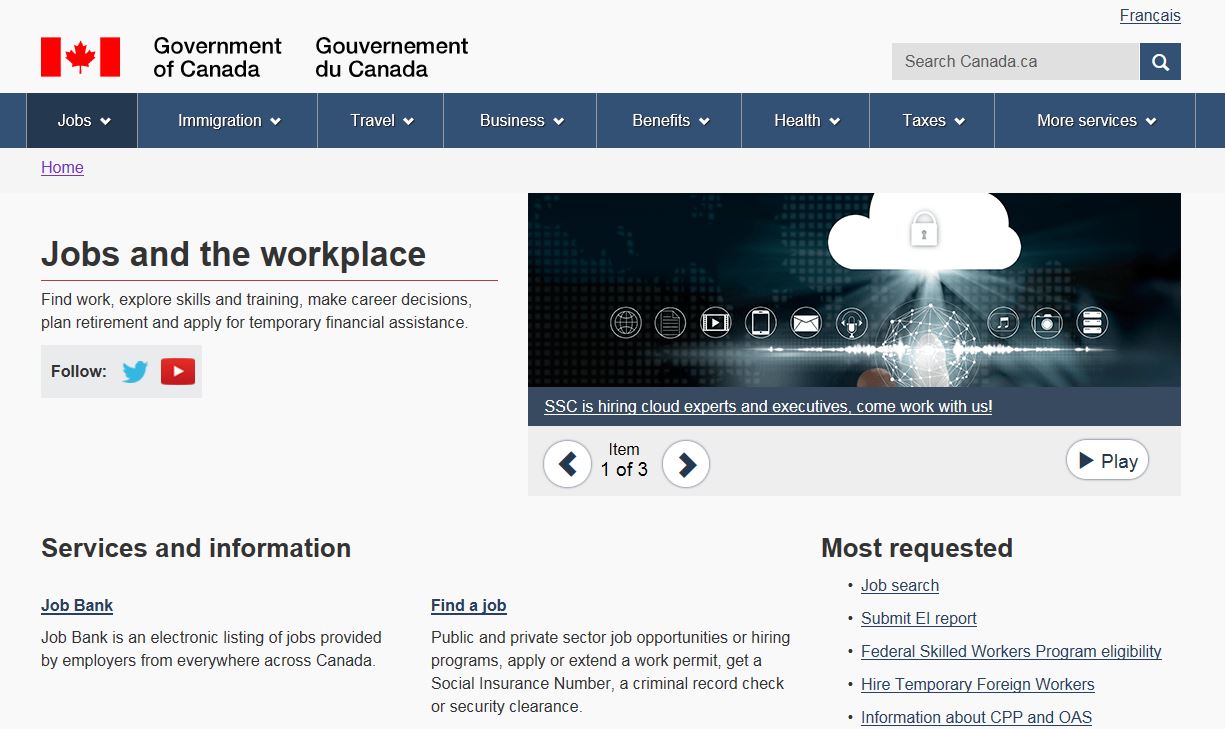Switch language to Français

[x=1150, y=16]
